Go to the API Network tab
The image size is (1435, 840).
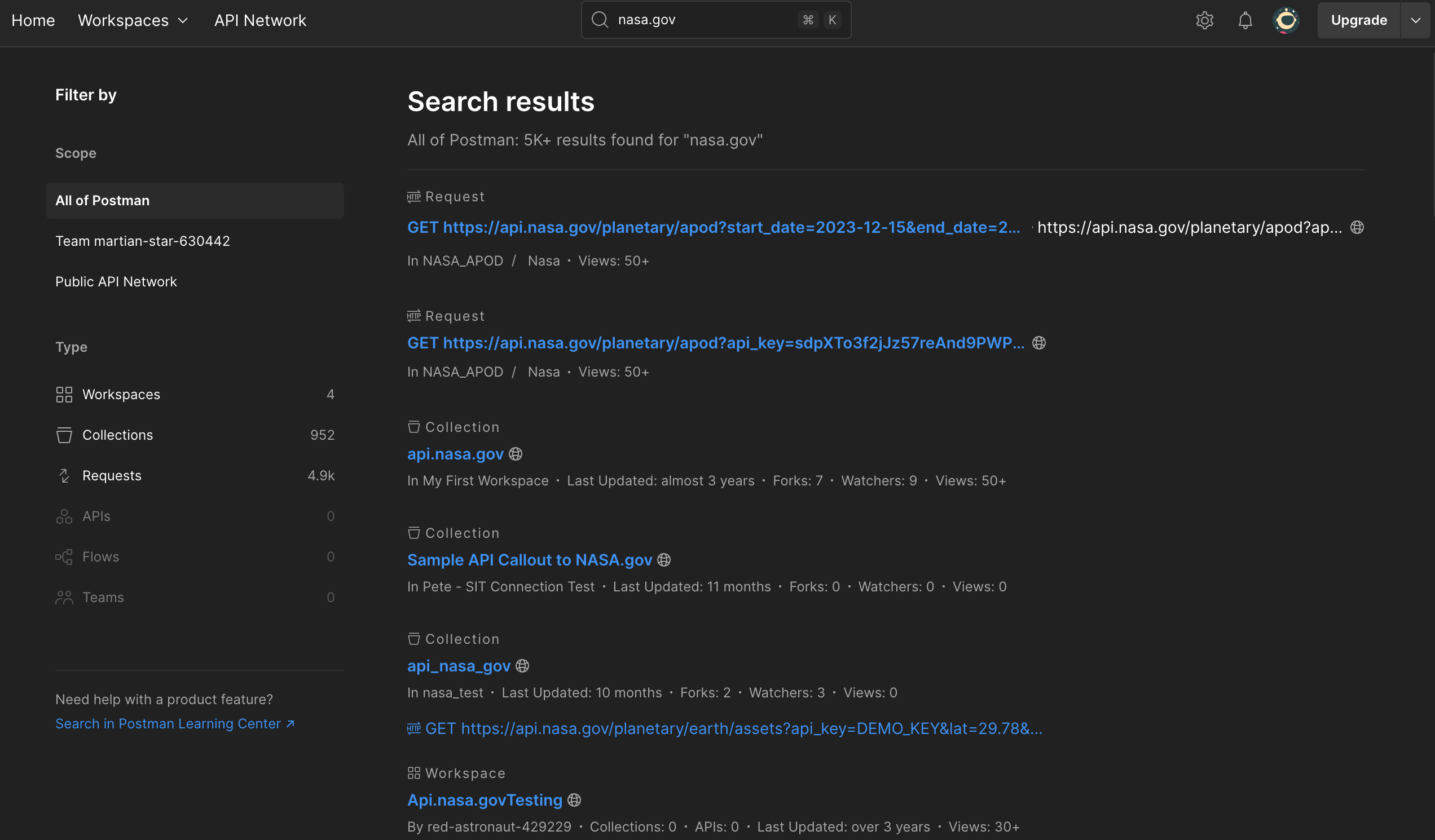point(259,20)
